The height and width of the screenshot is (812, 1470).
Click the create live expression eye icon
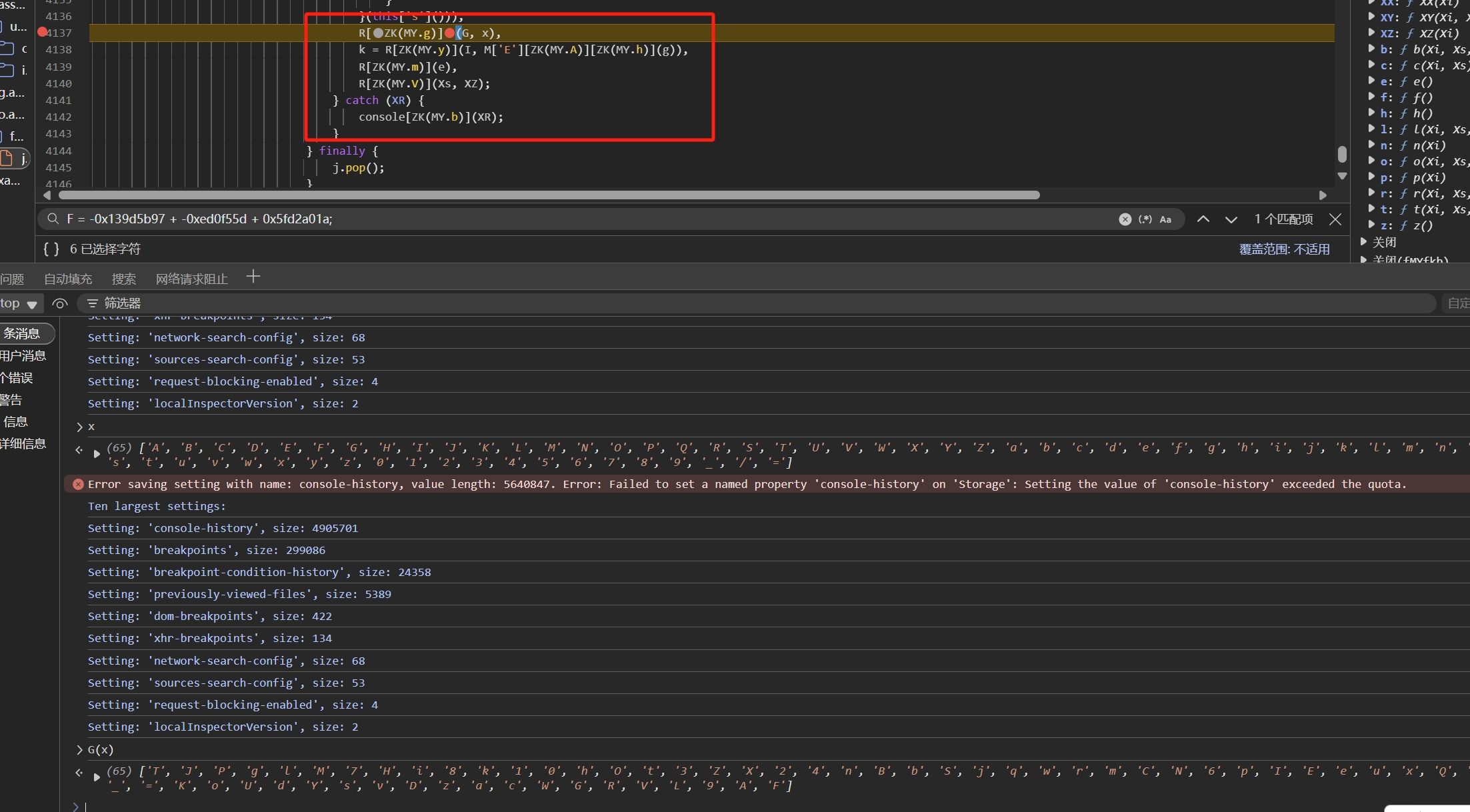[60, 303]
